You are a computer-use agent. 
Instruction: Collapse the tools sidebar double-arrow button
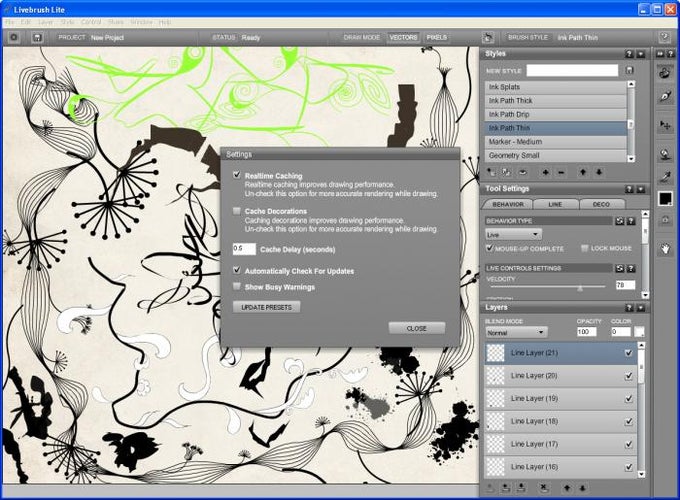pos(660,54)
